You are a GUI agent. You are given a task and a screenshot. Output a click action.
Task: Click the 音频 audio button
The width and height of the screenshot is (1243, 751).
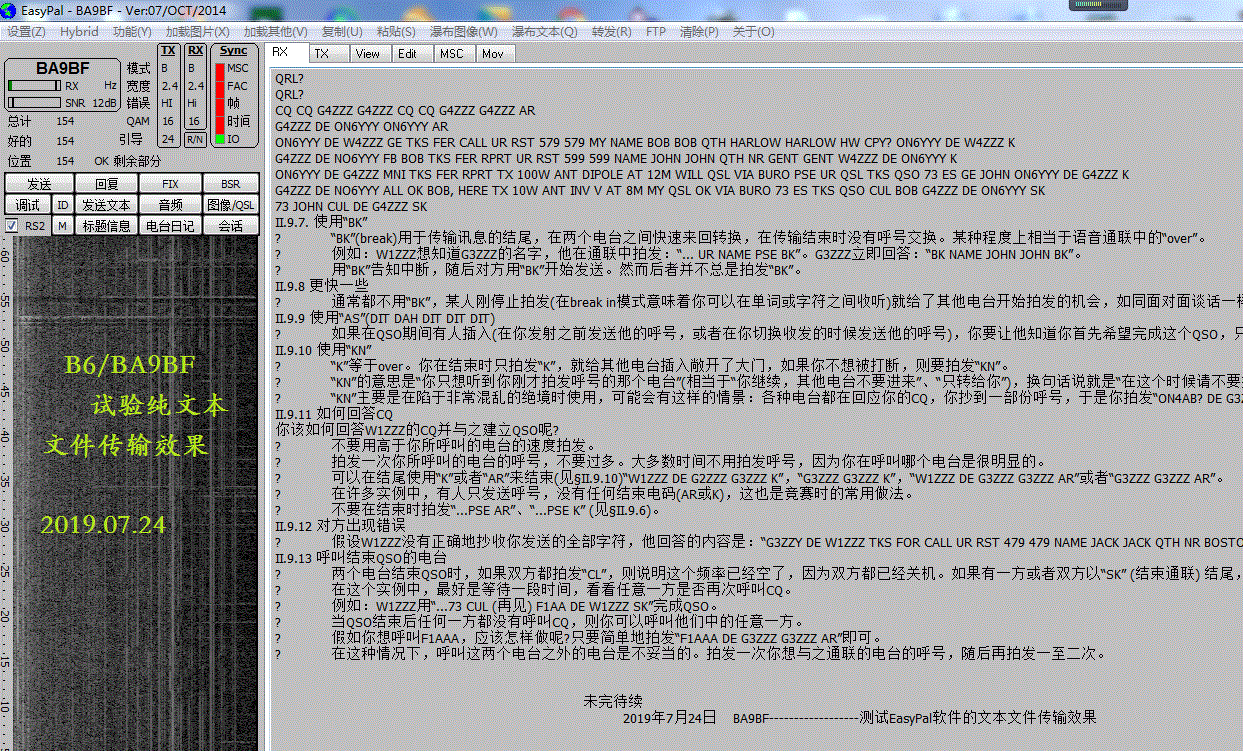(x=171, y=205)
